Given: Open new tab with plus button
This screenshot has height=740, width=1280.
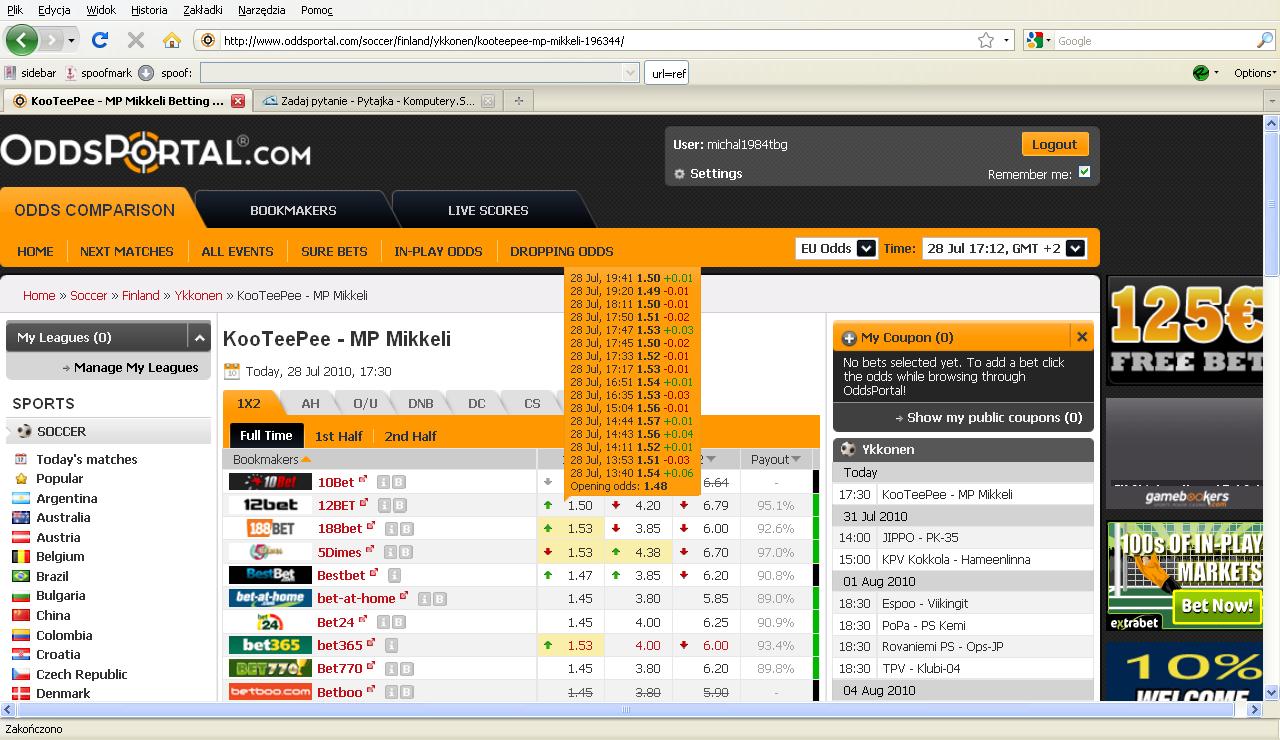Looking at the screenshot, I should pos(518,100).
